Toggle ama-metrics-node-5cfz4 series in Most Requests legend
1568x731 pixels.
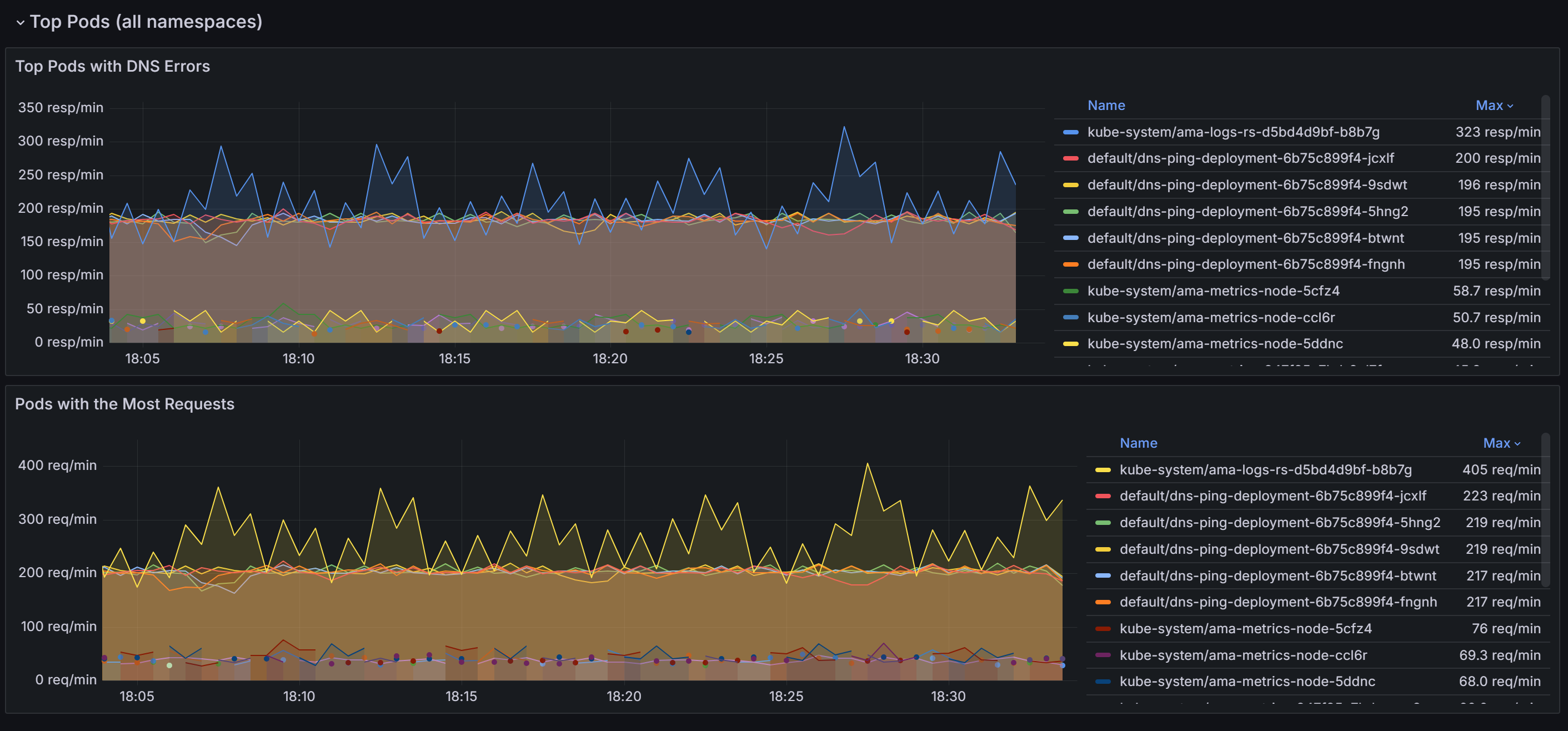(1245, 629)
